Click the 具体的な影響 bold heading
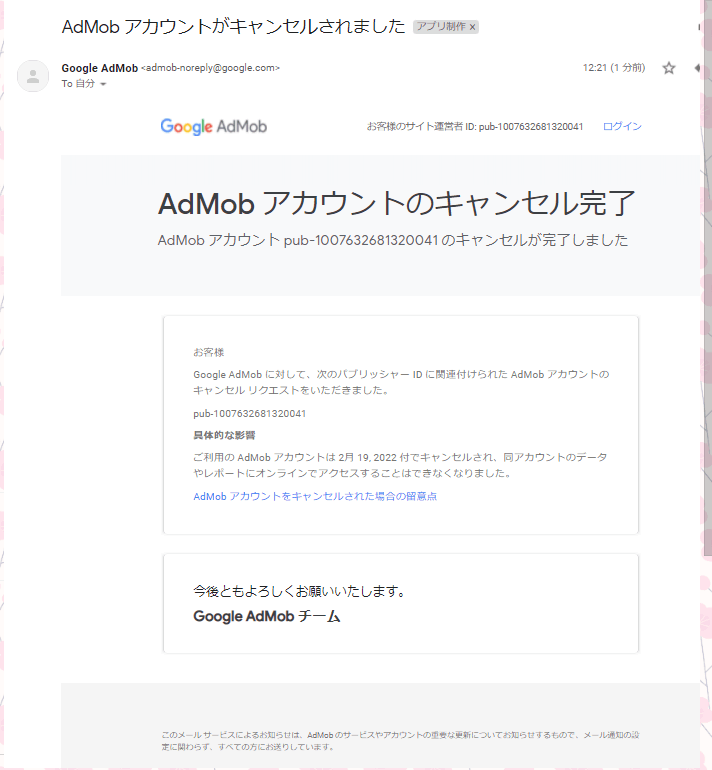The image size is (712, 770). [x=224, y=435]
